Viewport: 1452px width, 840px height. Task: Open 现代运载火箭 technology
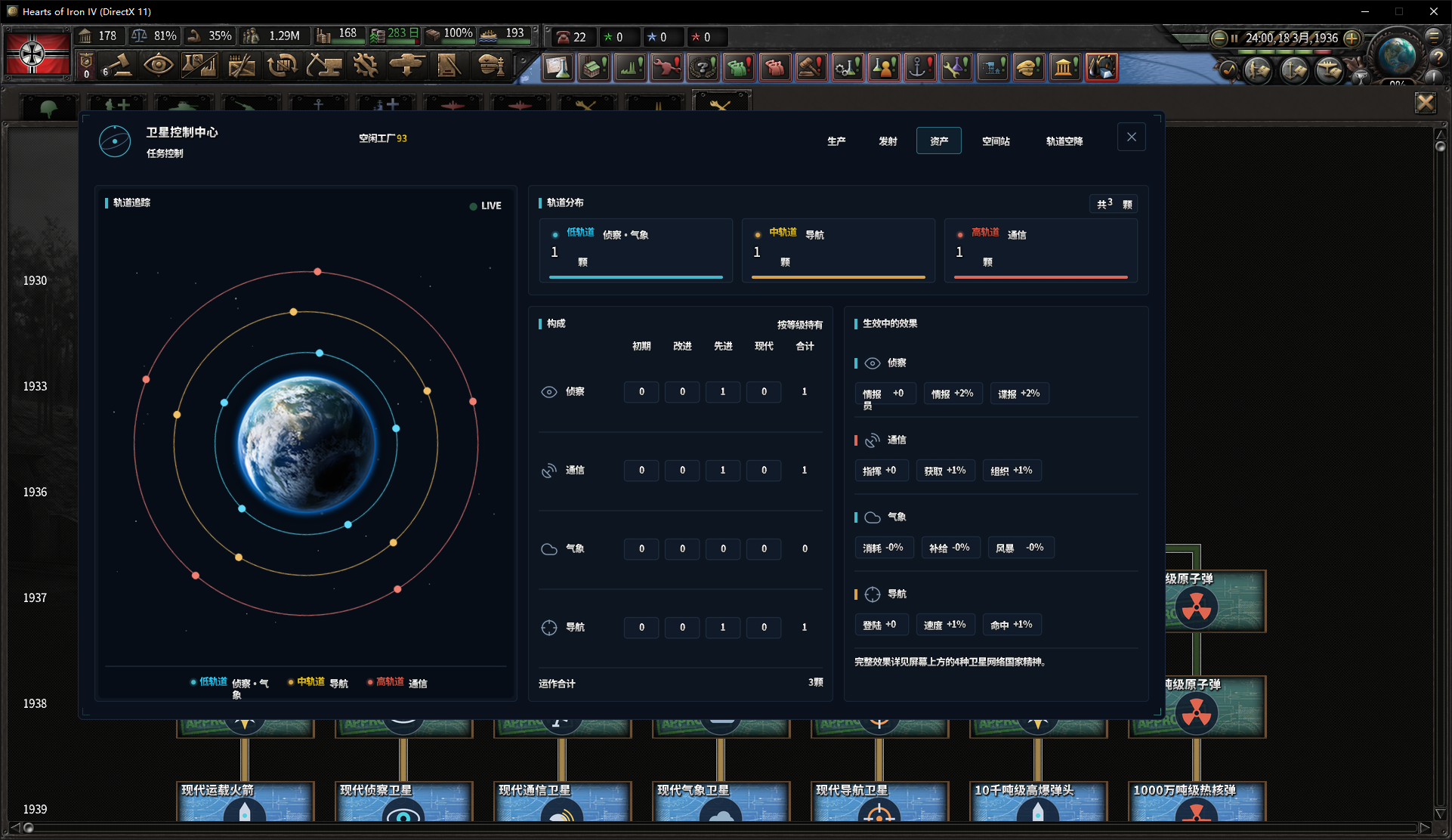(x=245, y=801)
